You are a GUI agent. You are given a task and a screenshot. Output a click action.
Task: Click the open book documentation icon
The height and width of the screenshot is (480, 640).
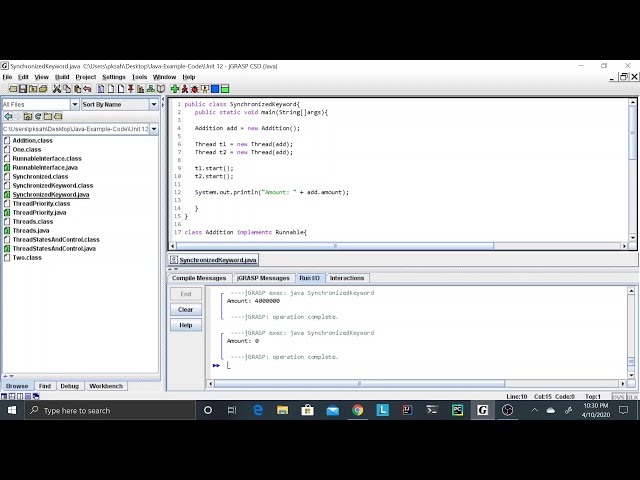[161, 89]
